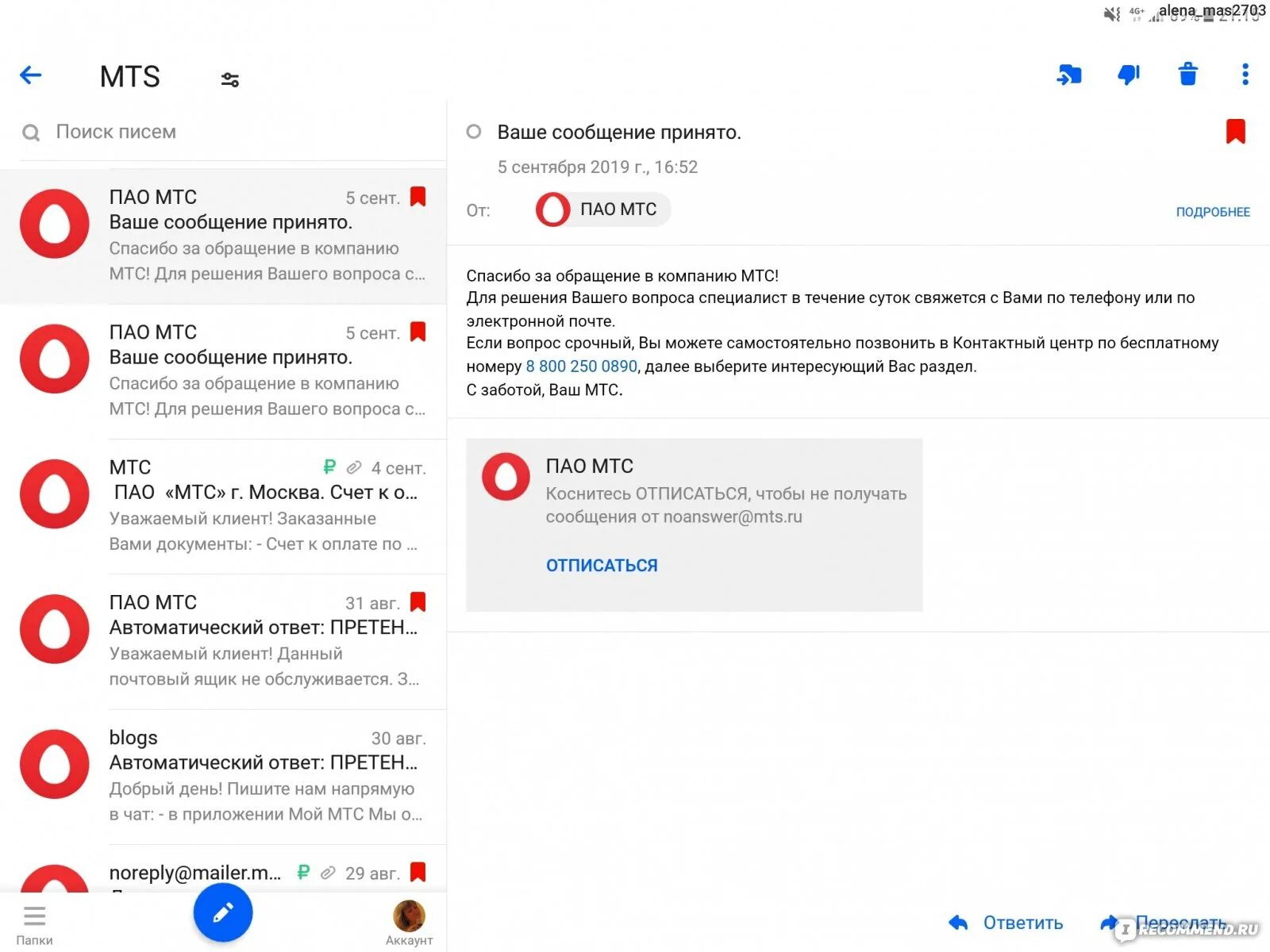Image resolution: width=1270 pixels, height=952 pixels.
Task: Open first ПАО МТС email from 5 сент.
Action: [223, 236]
